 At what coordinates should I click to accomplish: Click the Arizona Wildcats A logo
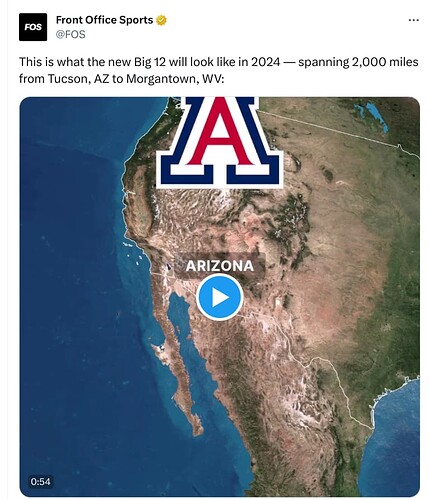coord(220,141)
